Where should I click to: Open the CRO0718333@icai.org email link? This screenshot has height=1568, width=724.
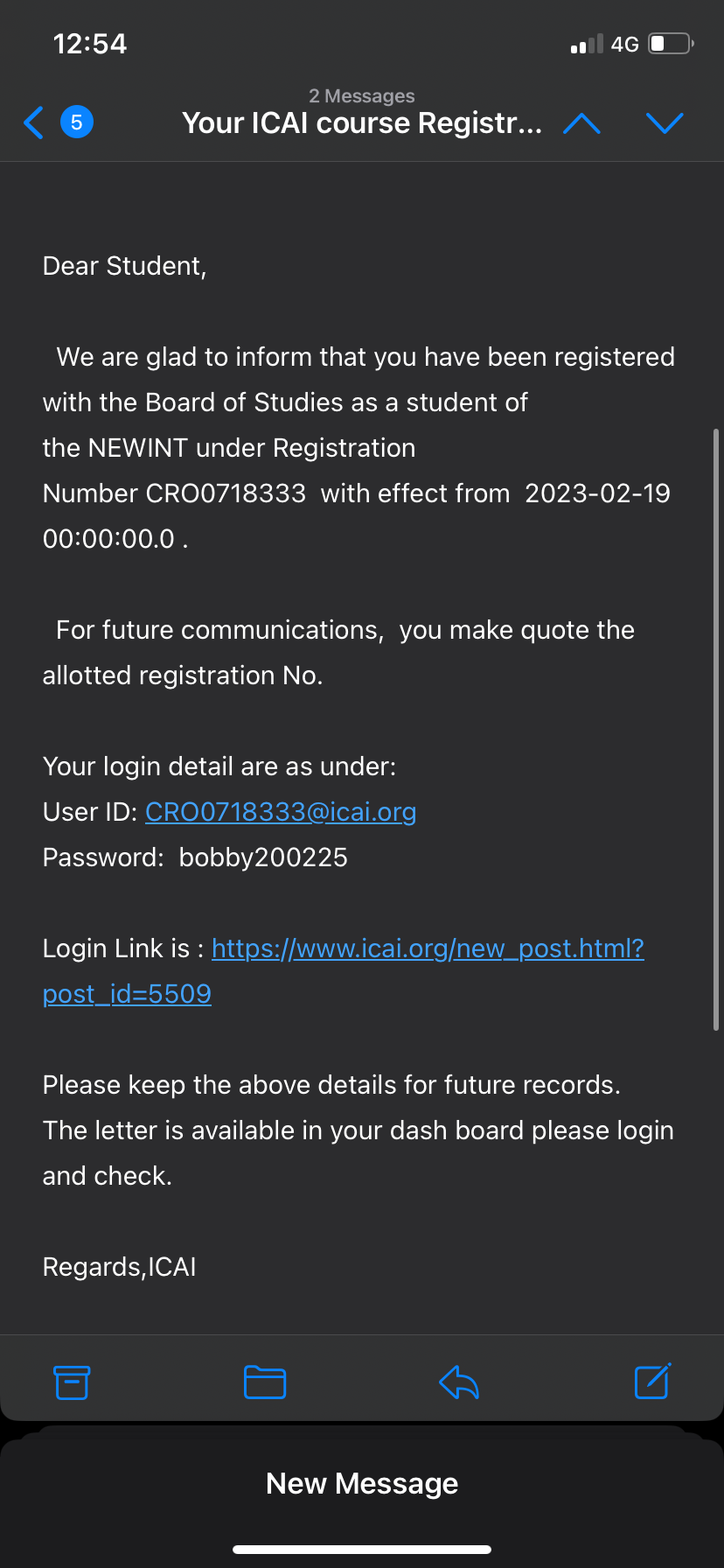pyautogui.click(x=280, y=812)
